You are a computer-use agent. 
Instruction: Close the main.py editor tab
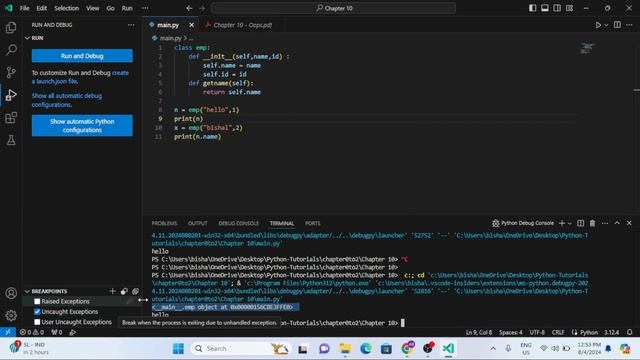(191, 25)
